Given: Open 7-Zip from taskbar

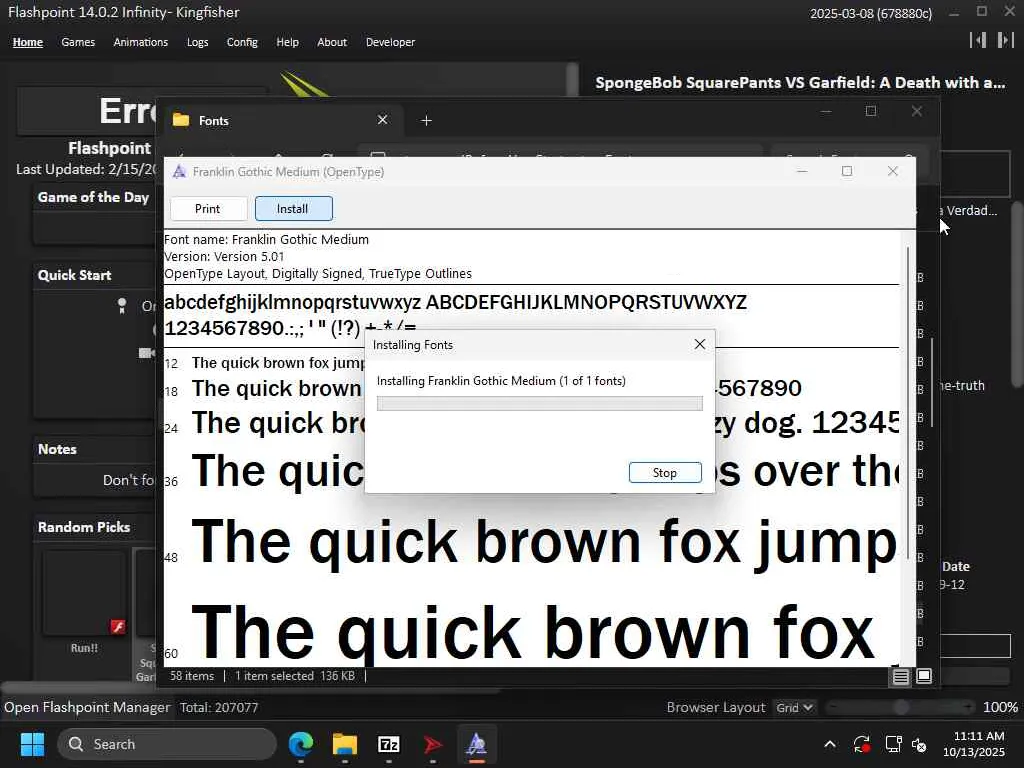Looking at the screenshot, I should [x=389, y=744].
